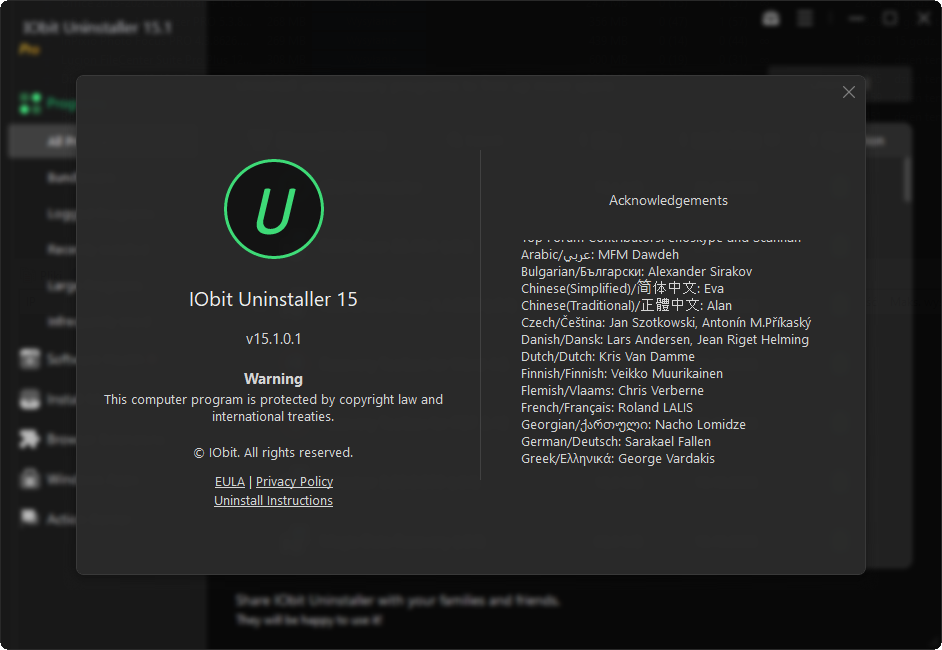Click the Windows Apps icon in background sidebar
The width and height of the screenshot is (942, 650).
(29, 479)
